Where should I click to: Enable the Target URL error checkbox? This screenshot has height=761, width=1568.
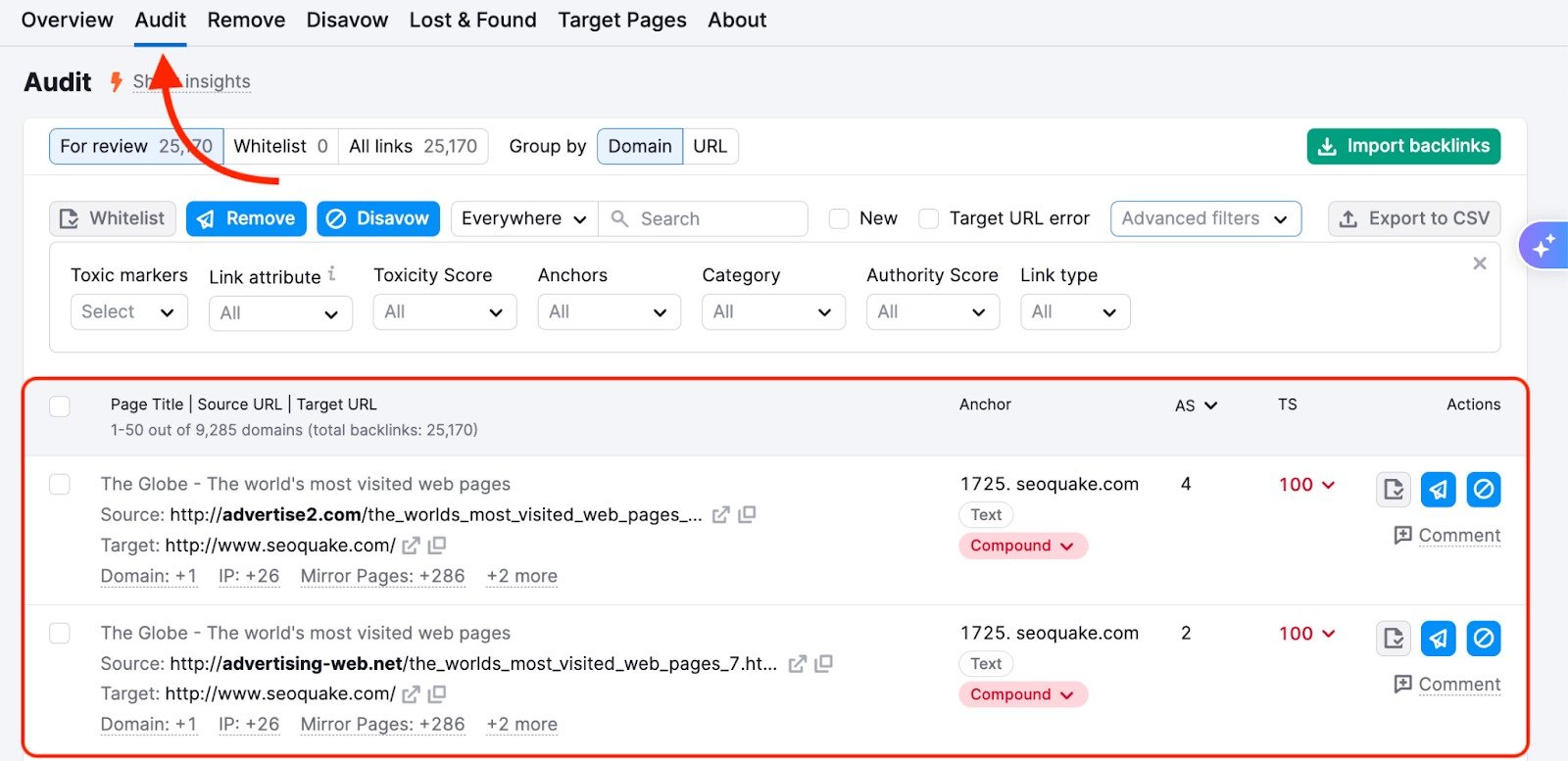[928, 218]
